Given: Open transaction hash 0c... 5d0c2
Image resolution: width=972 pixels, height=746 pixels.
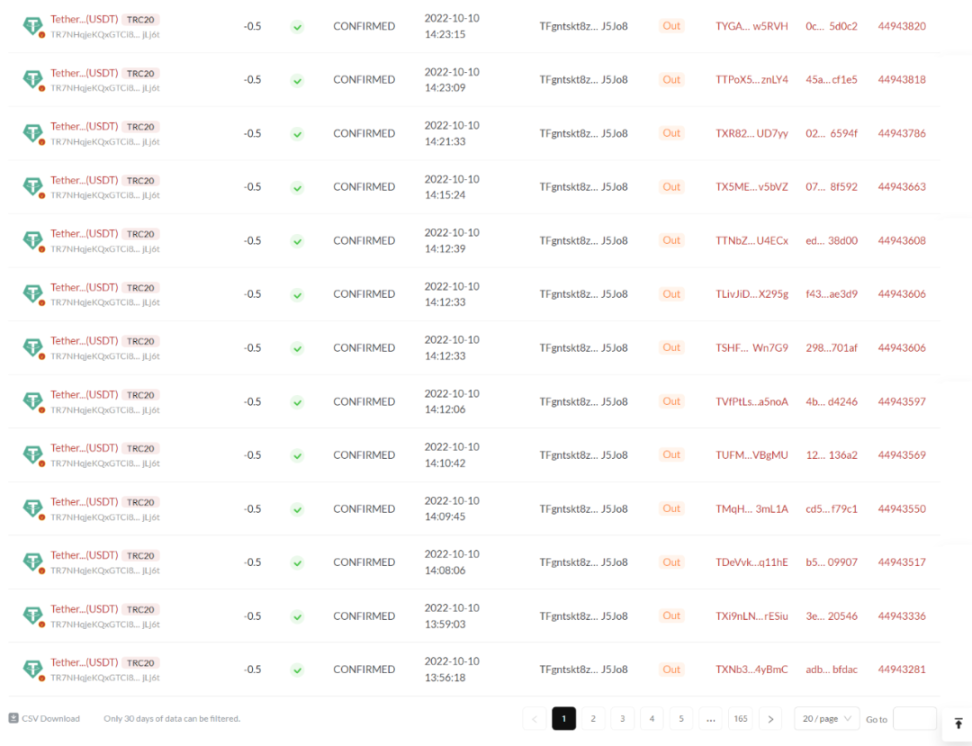Looking at the screenshot, I should tap(831, 26).
